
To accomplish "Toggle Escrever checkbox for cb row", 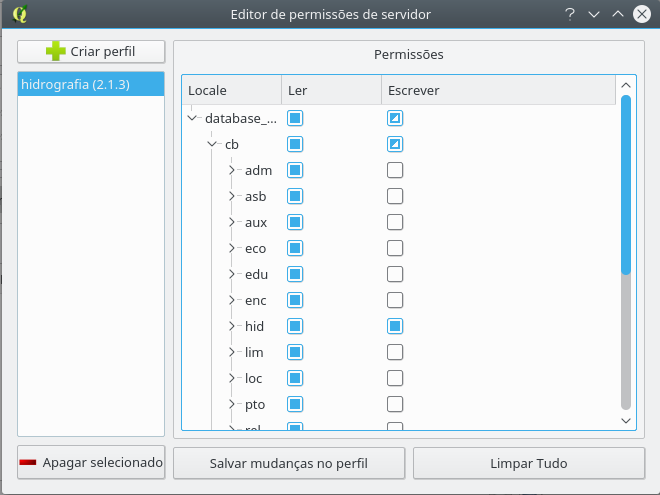I will pos(395,144).
